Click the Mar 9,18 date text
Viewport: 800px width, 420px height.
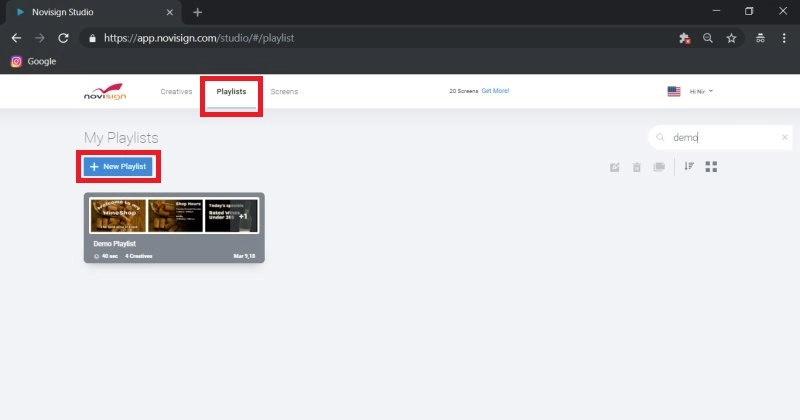point(244,256)
